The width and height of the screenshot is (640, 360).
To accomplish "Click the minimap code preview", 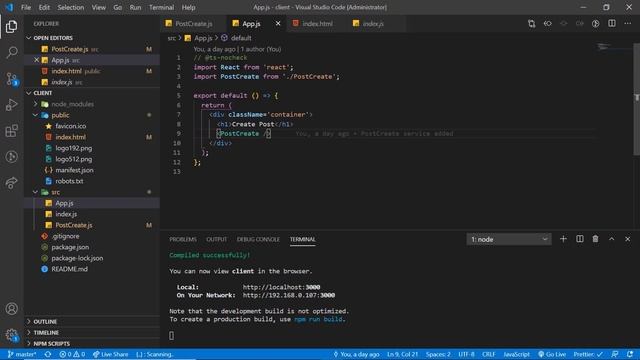I will coord(604,47).
